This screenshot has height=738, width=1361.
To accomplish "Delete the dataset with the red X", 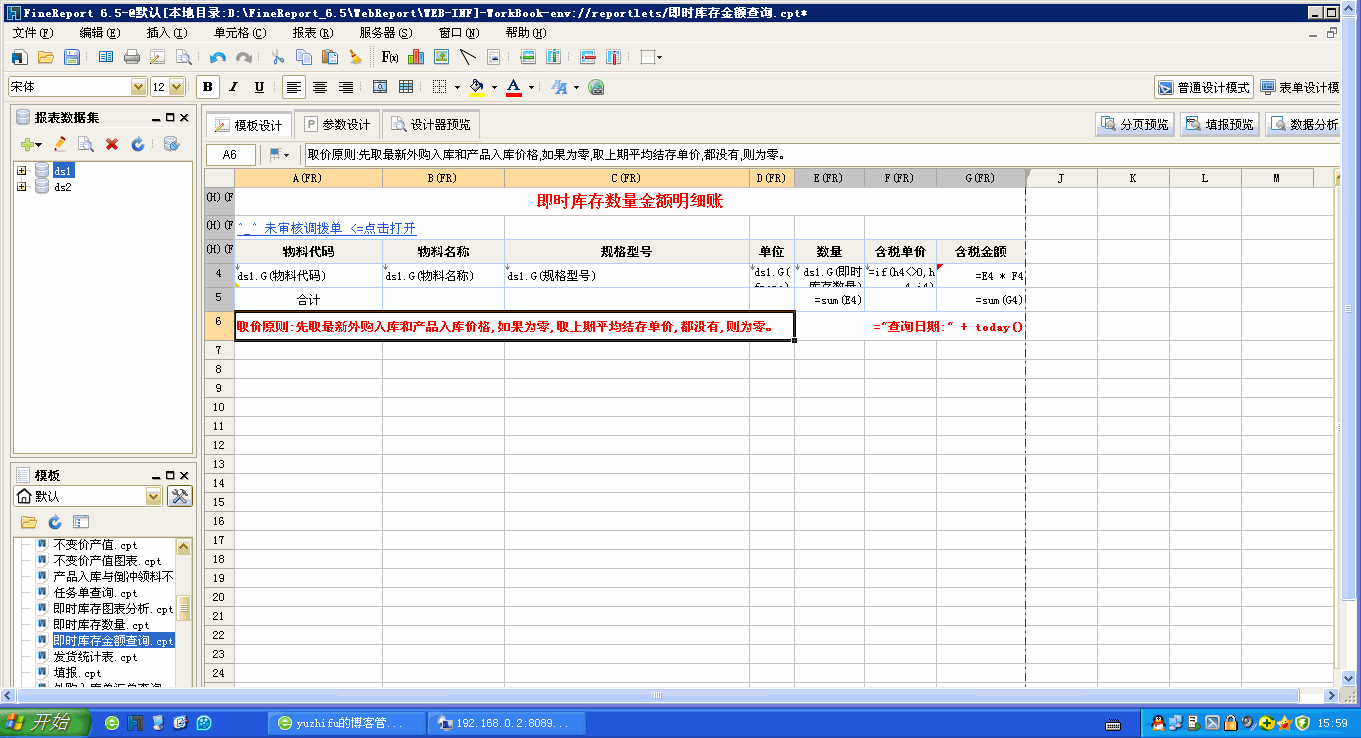I will (x=112, y=144).
